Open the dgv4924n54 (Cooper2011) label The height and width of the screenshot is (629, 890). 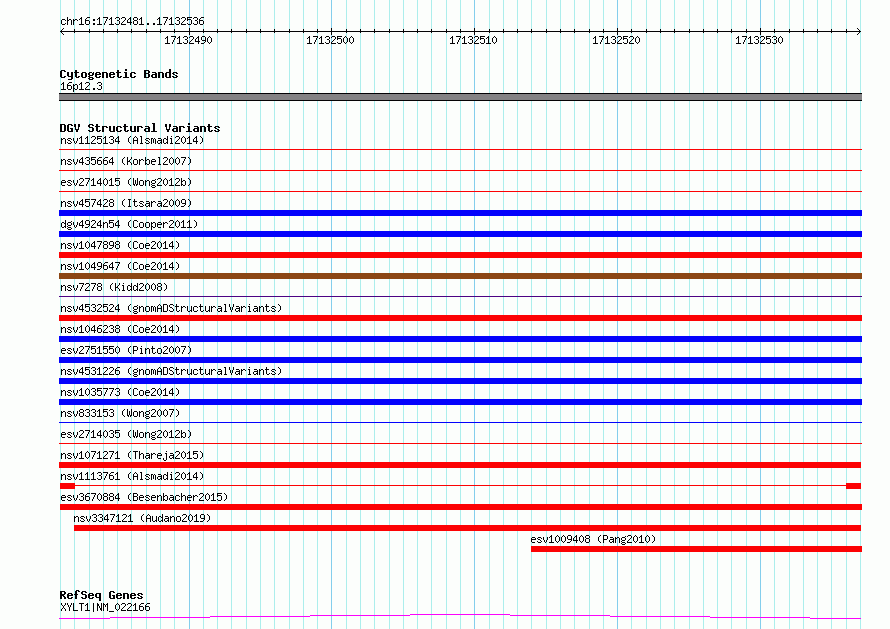129,224
